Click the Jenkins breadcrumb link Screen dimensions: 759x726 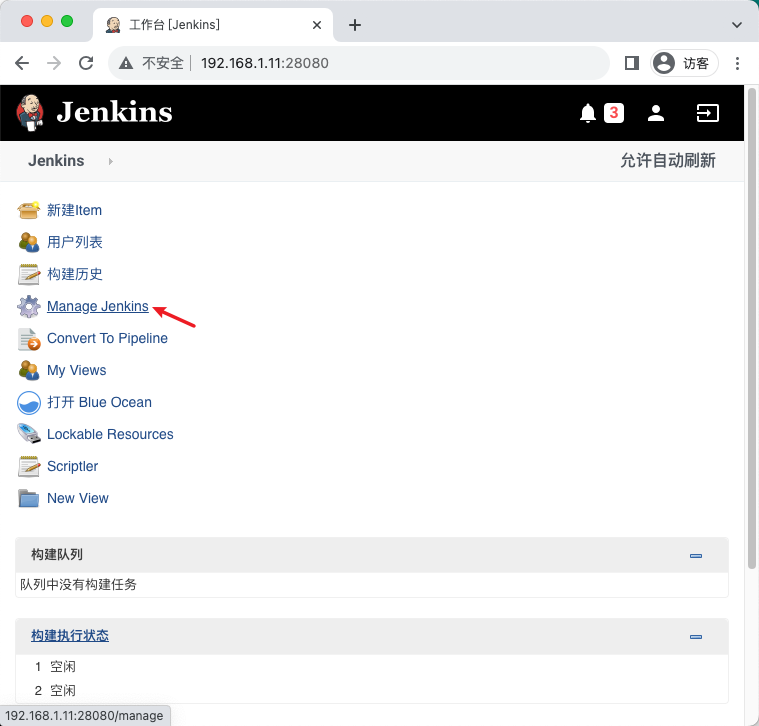pyautogui.click(x=56, y=161)
